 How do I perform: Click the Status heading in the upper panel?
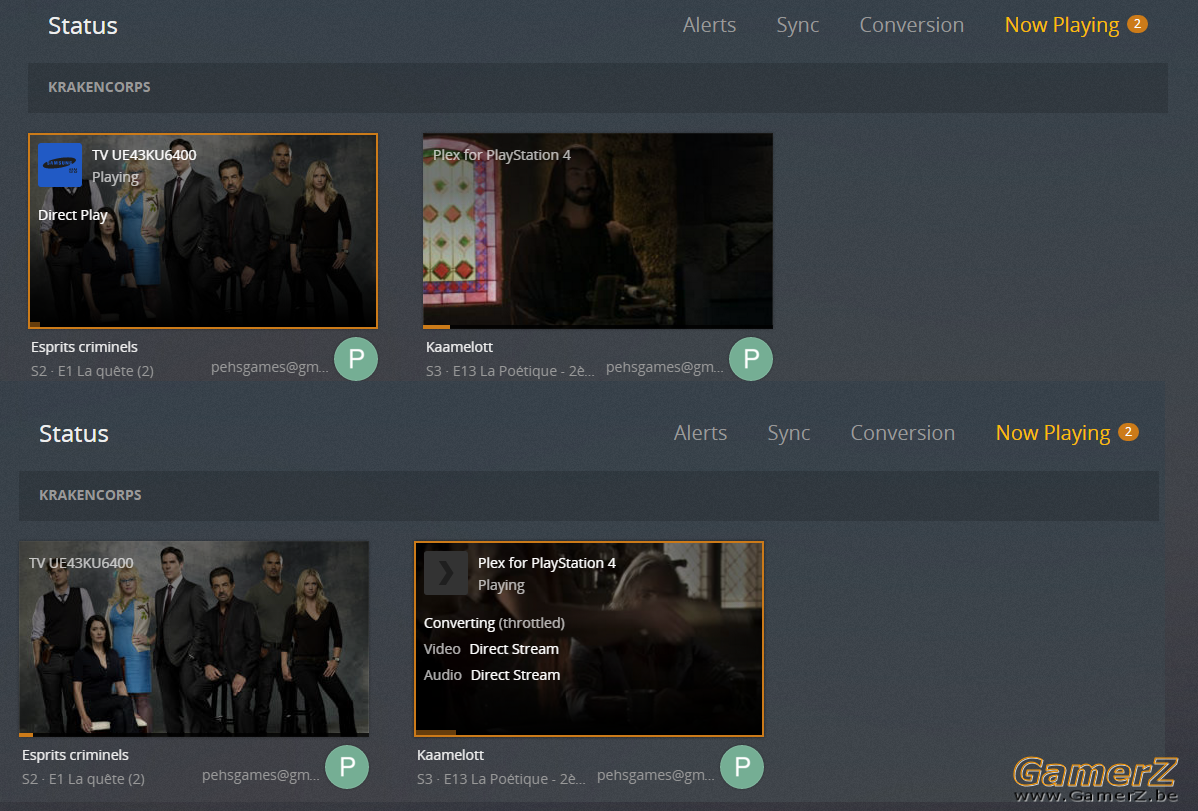(83, 26)
